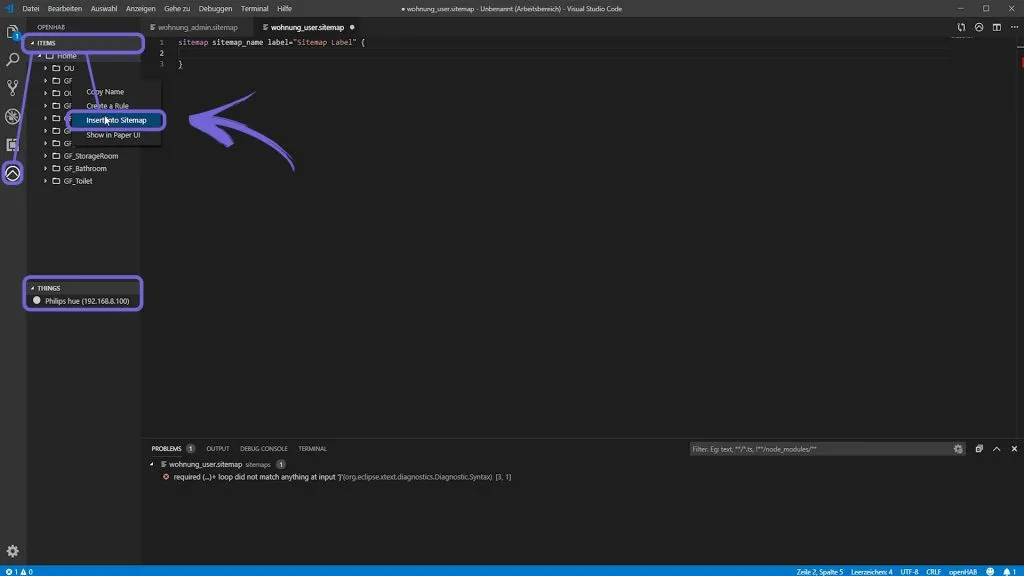Select the wohnung_user.sitemap editor tab
This screenshot has height=576, width=1024.
[307, 27]
